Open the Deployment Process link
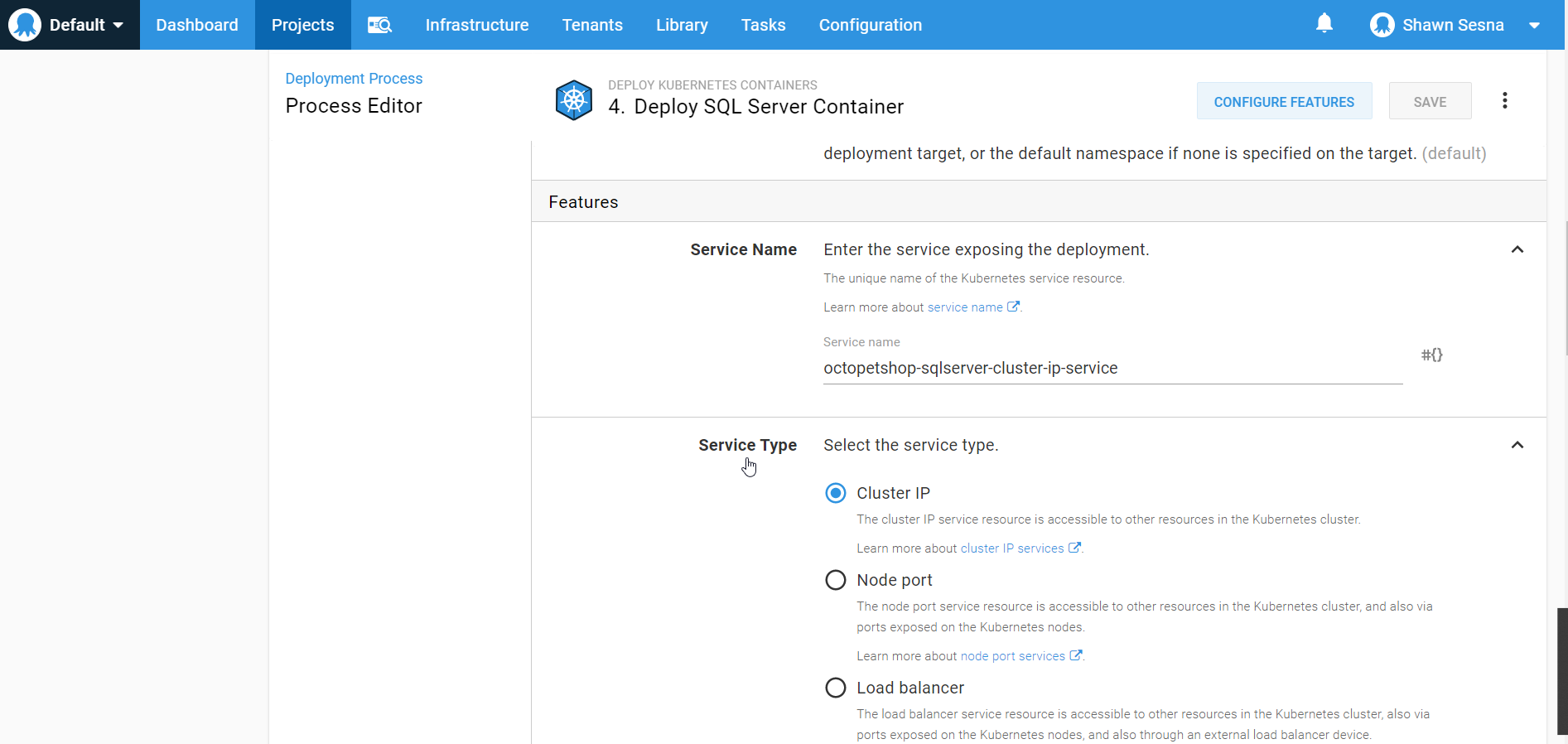1568x744 pixels. point(354,79)
